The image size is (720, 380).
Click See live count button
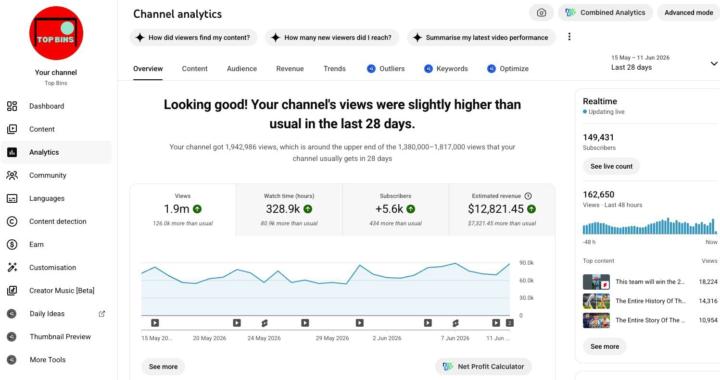pyautogui.click(x=611, y=166)
